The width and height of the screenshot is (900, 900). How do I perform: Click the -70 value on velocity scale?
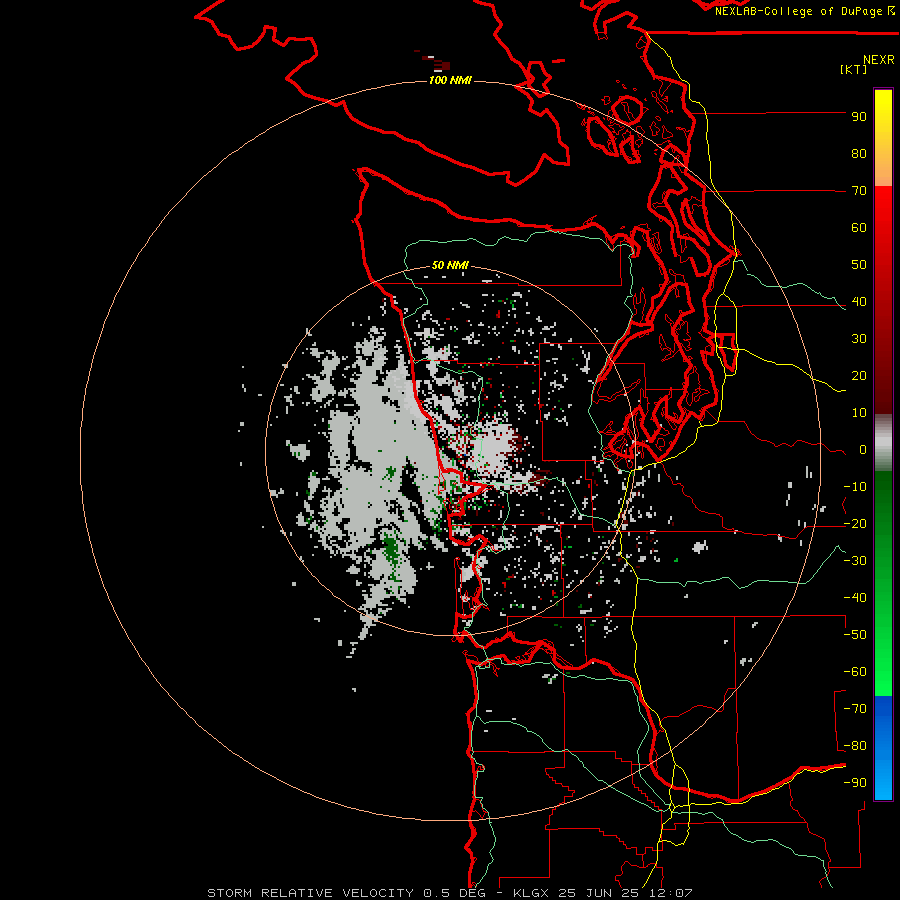pyautogui.click(x=855, y=709)
